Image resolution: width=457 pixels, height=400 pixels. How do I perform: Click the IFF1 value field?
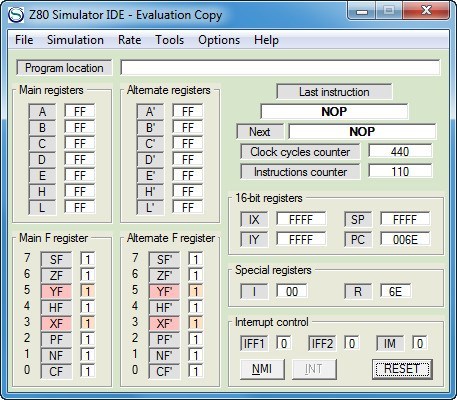[x=284, y=343]
